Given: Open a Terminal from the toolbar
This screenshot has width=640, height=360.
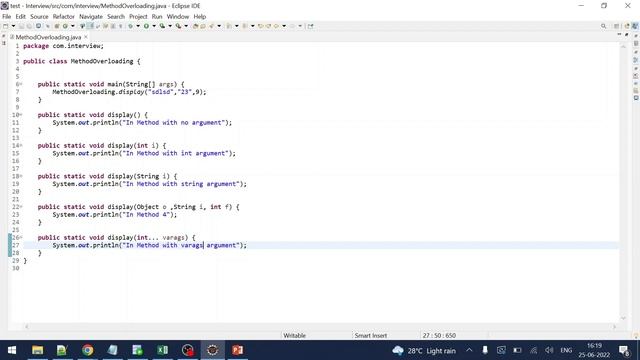Looking at the screenshot, I should click(x=38, y=26).
